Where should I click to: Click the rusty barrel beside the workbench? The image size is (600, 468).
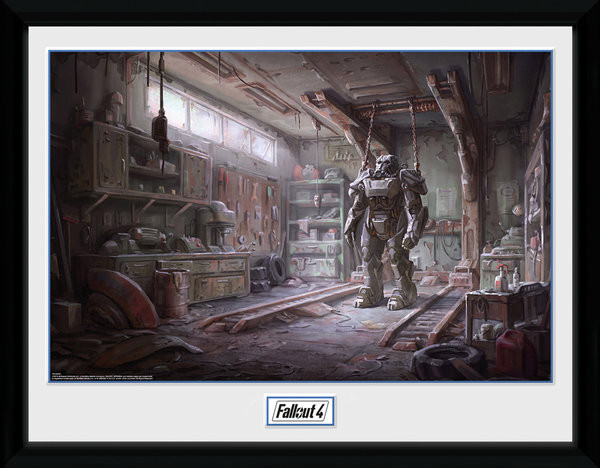click(171, 291)
